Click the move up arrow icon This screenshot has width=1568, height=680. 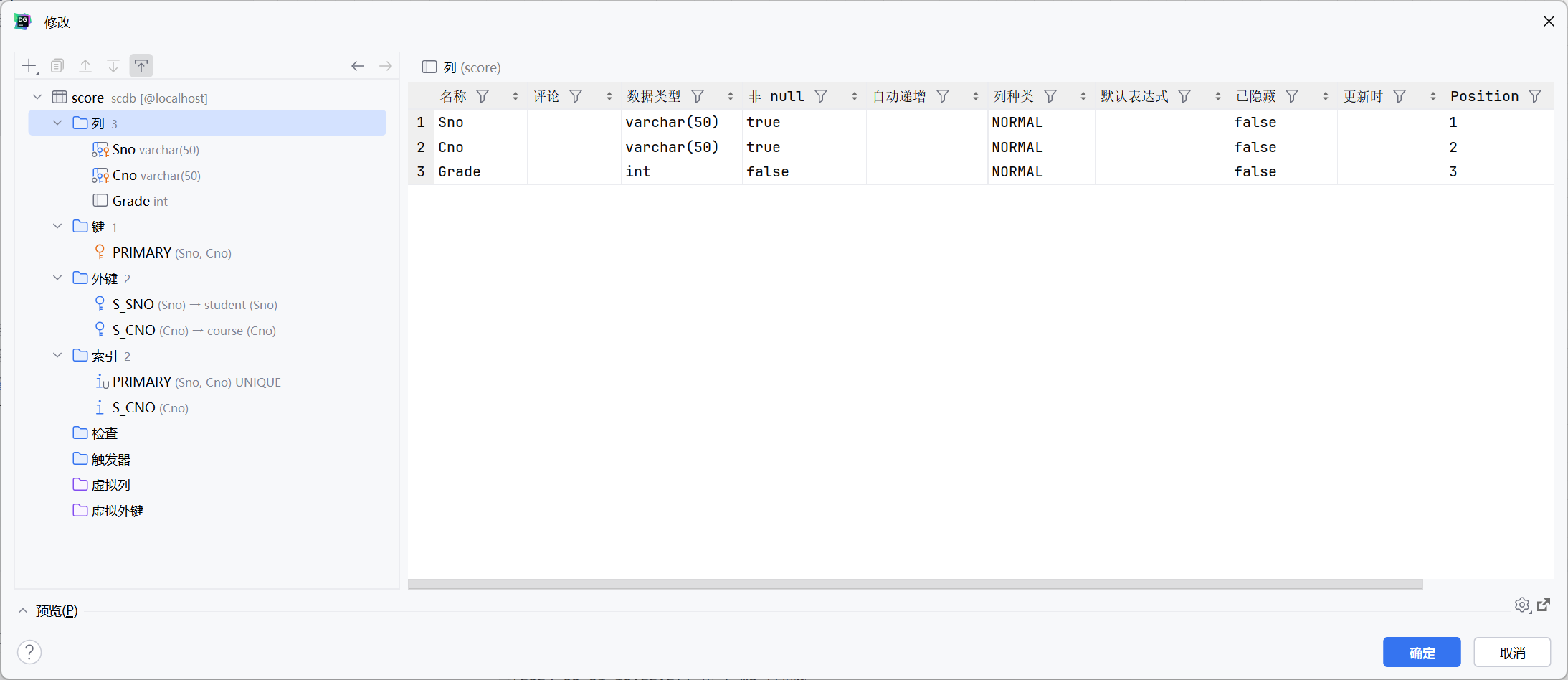(85, 66)
